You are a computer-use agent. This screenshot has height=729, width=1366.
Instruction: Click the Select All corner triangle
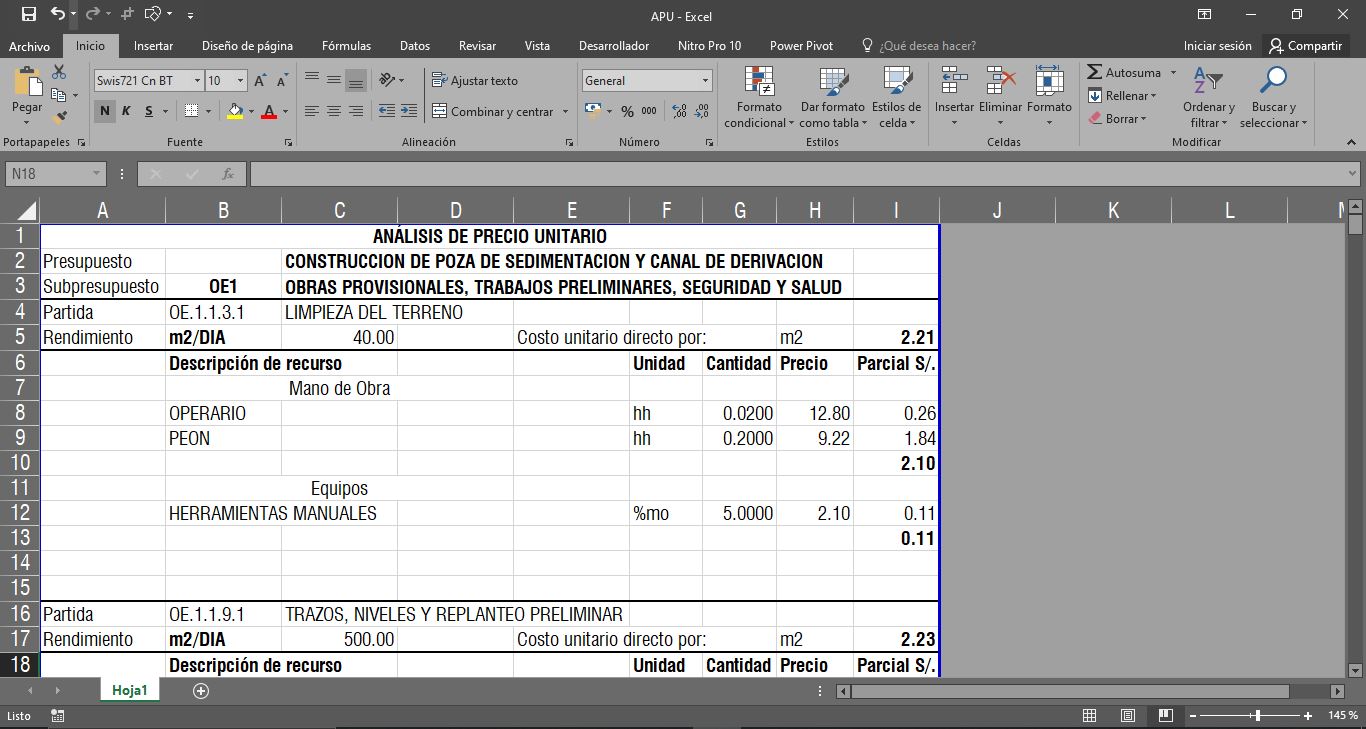point(27,210)
